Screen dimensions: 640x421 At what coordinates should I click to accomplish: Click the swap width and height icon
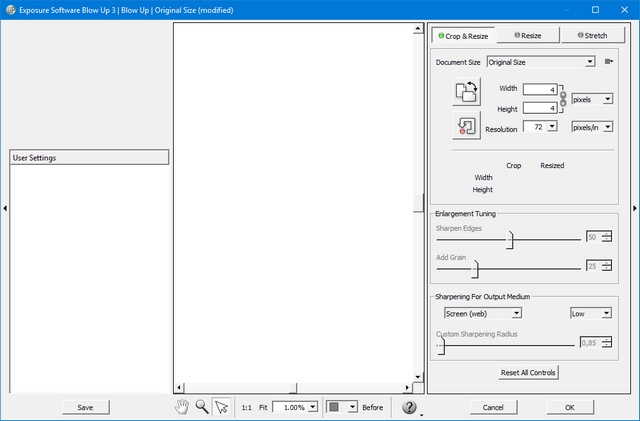pos(466,91)
